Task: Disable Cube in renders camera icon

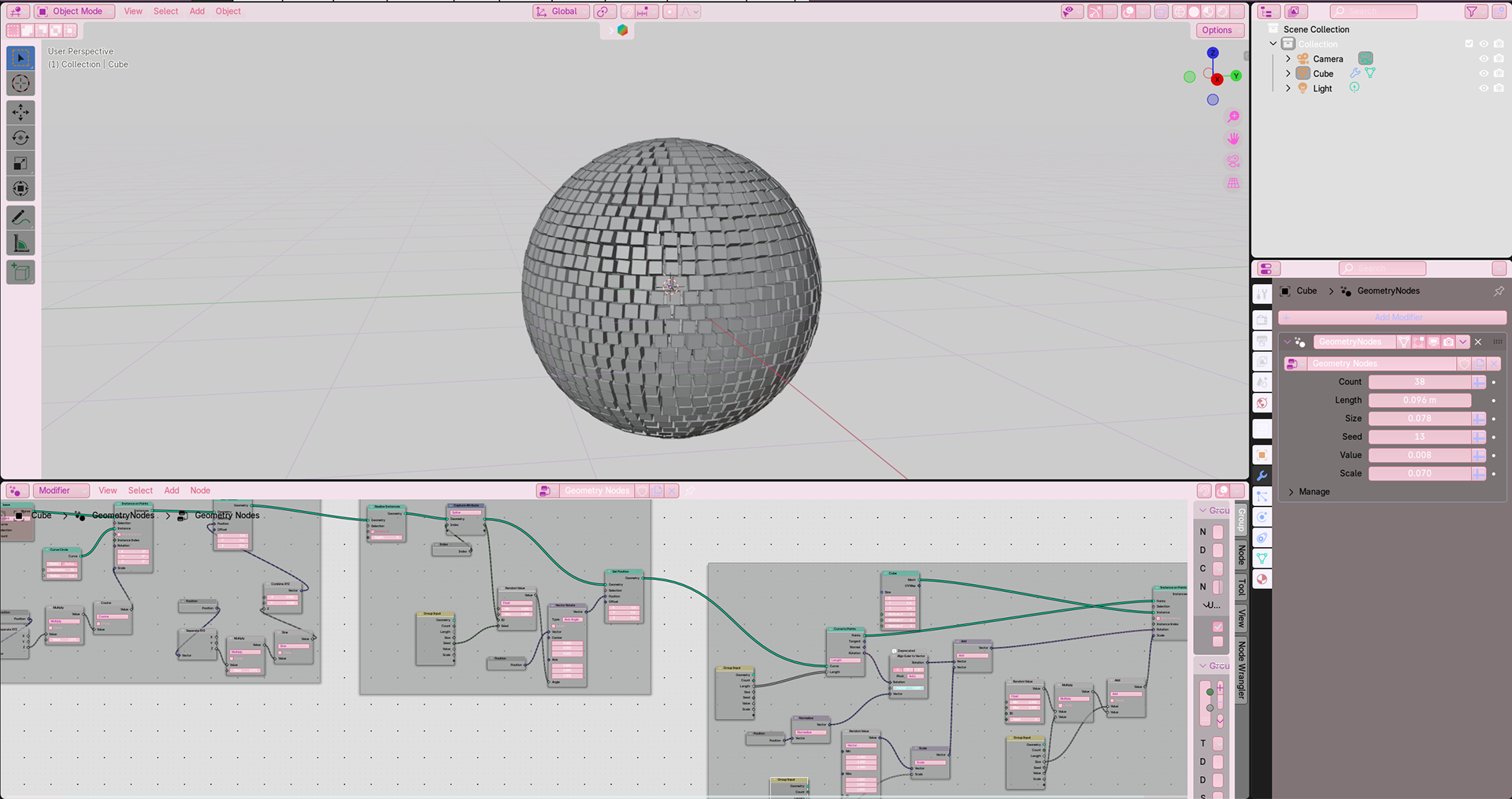Action: [x=1499, y=74]
